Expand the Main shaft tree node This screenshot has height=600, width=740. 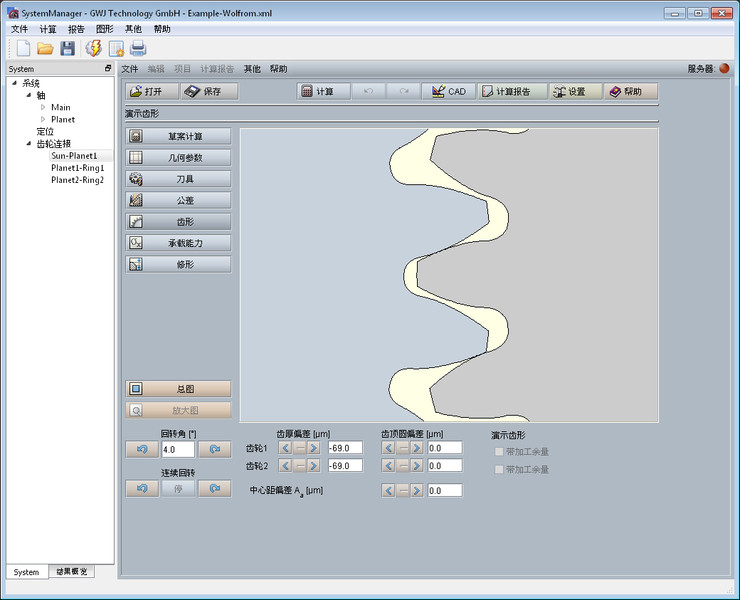[43, 107]
